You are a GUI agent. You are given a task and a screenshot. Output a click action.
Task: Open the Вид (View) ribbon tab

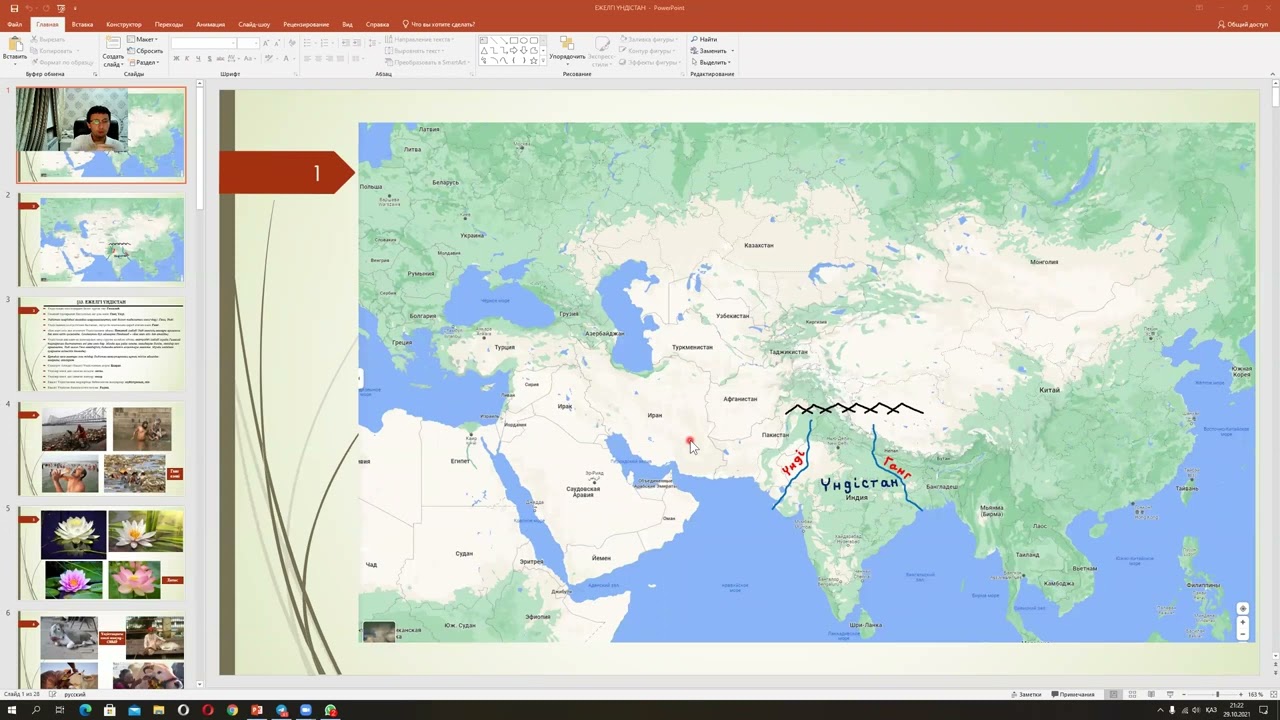347,24
